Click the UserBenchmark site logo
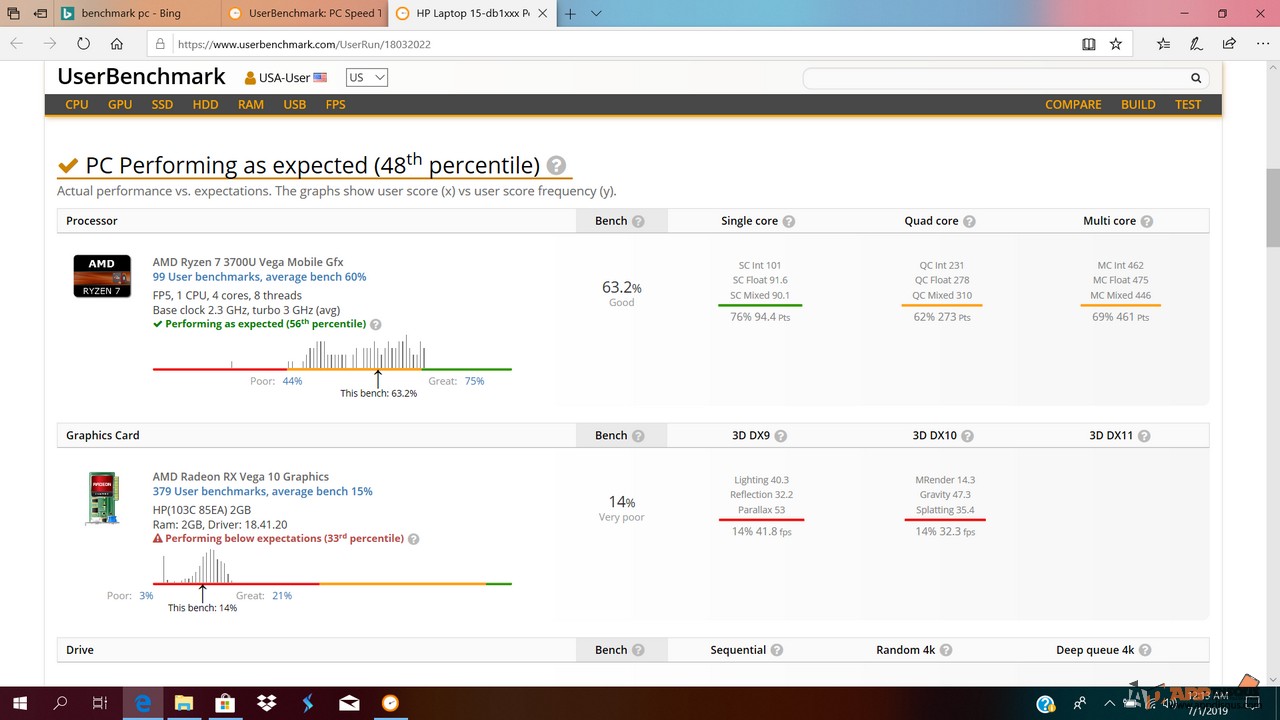1280x720 pixels. [141, 77]
